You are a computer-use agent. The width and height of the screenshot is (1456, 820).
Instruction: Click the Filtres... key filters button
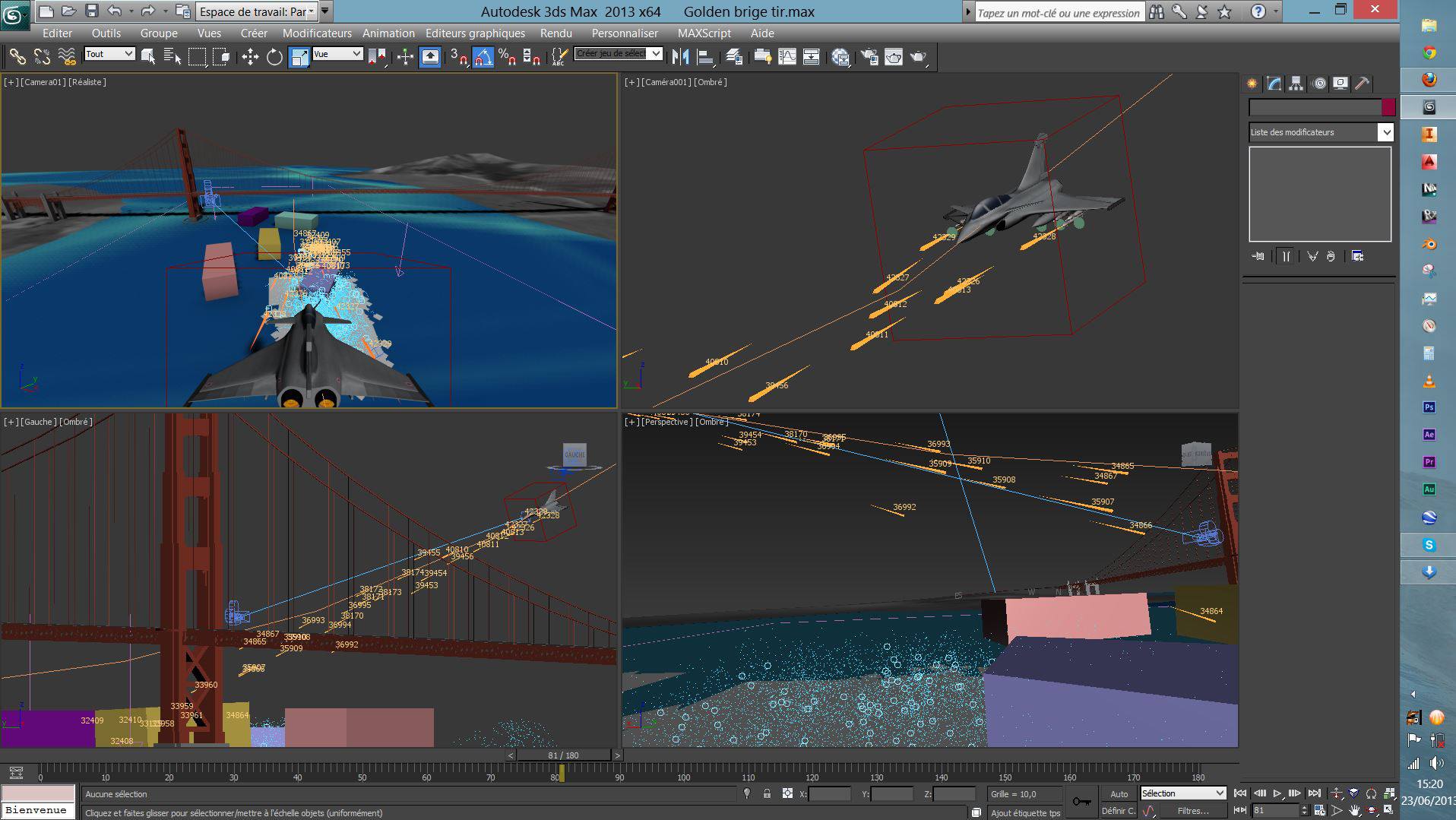(x=1192, y=811)
